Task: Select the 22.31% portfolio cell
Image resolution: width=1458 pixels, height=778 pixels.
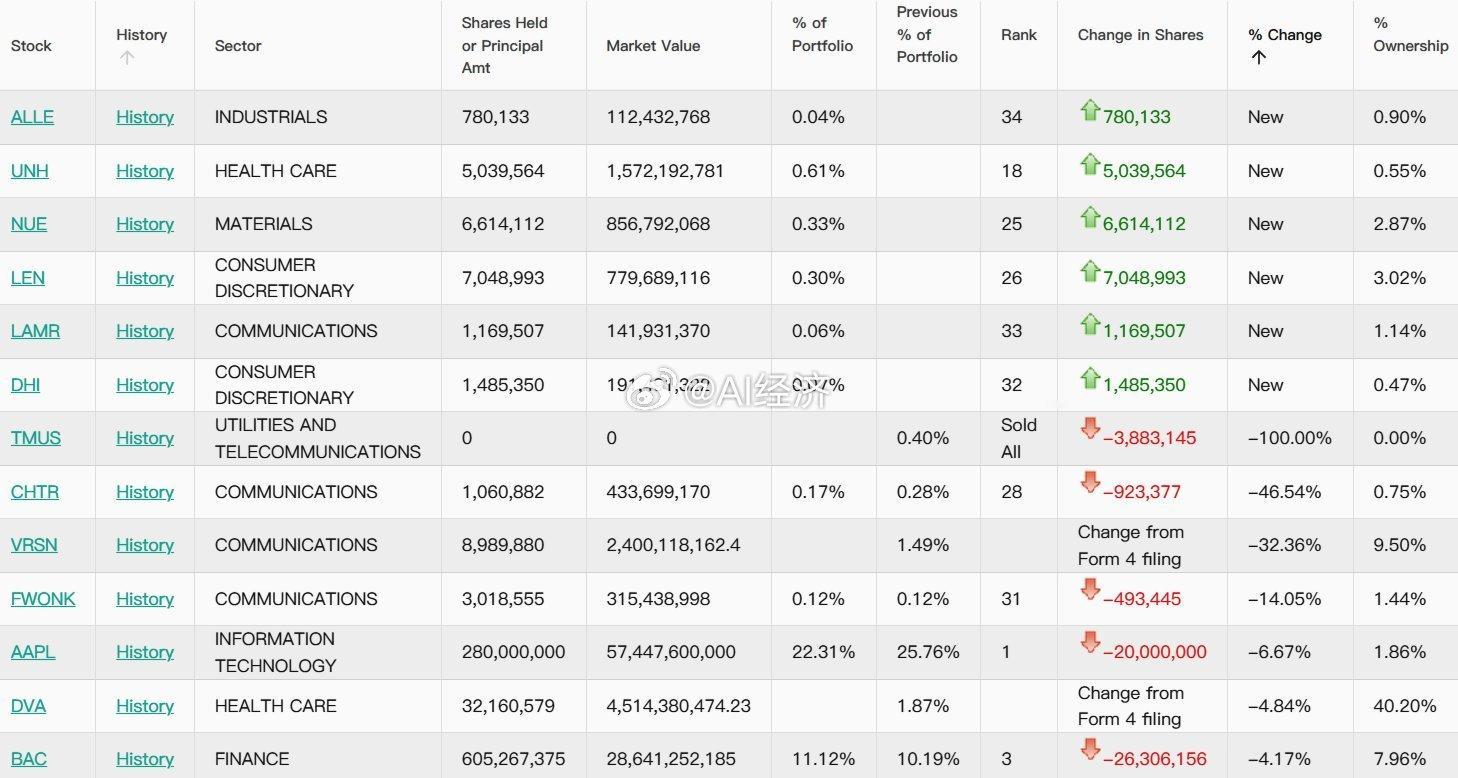Action: point(823,652)
